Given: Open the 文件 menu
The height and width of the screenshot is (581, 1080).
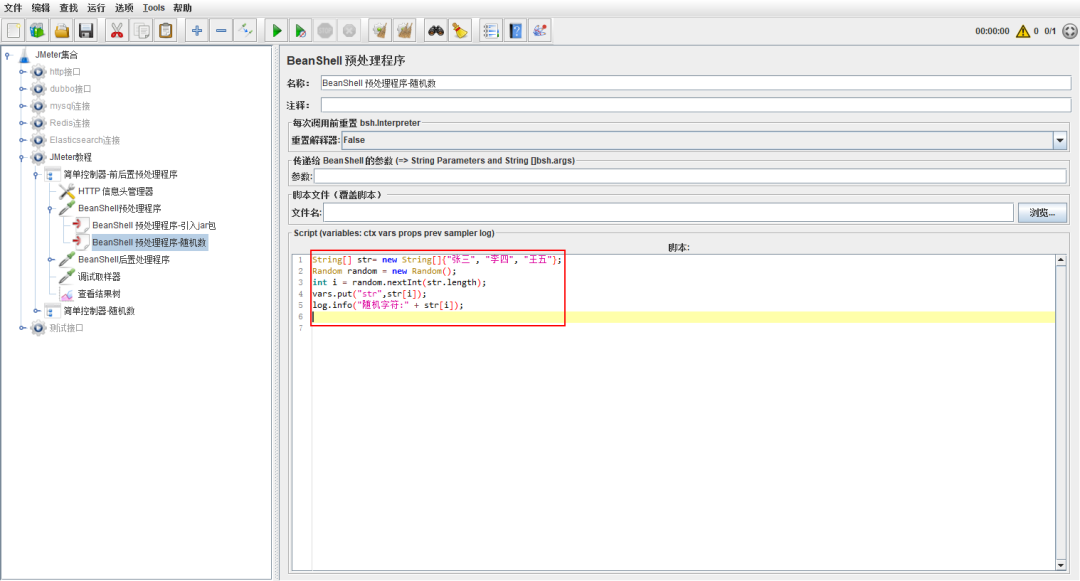Looking at the screenshot, I should pos(13,8).
